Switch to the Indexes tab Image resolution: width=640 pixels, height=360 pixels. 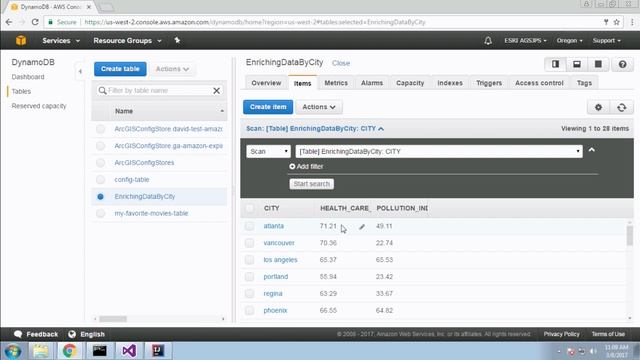(x=450, y=83)
